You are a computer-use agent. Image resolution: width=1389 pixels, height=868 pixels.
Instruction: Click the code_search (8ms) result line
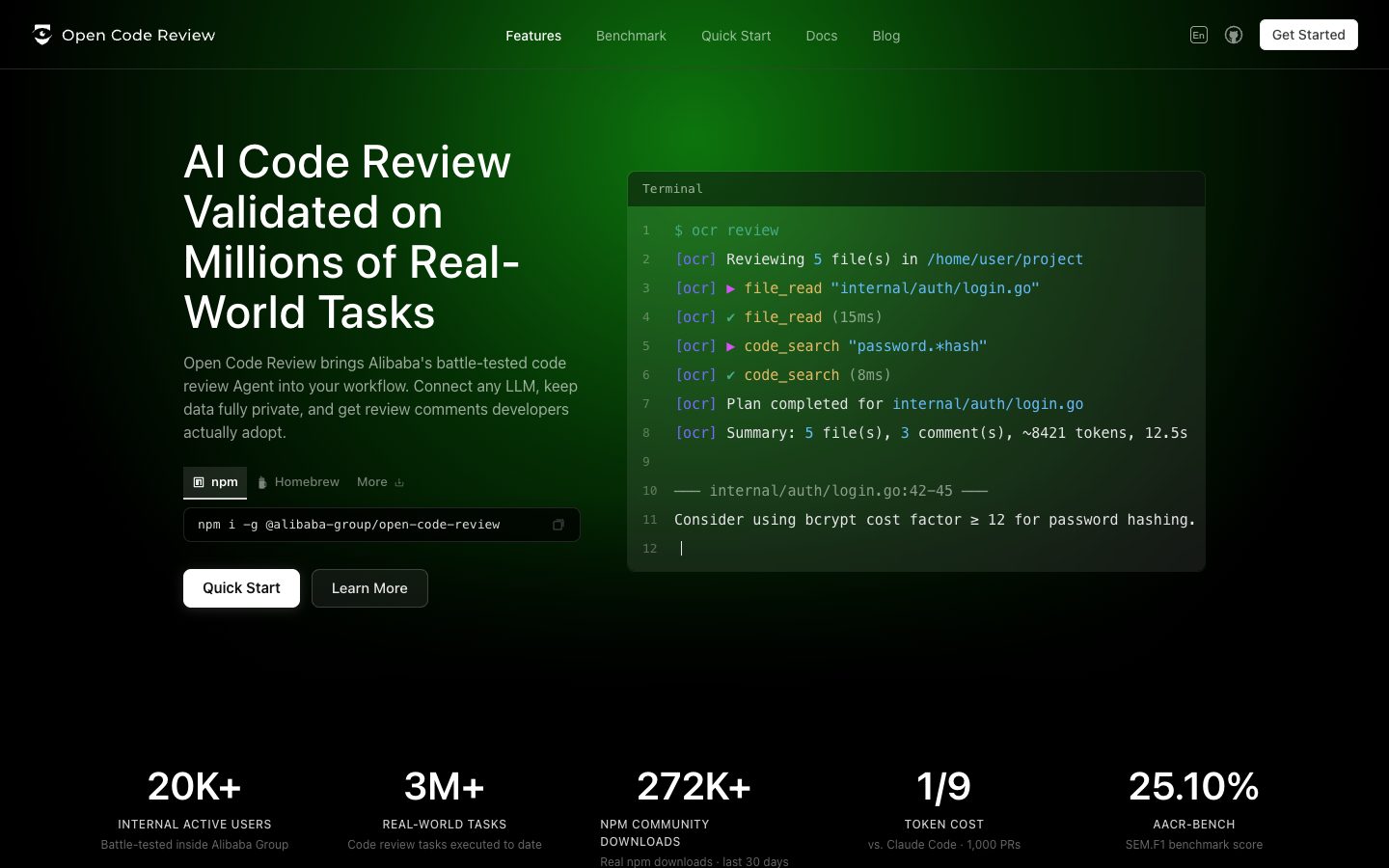[x=782, y=375]
